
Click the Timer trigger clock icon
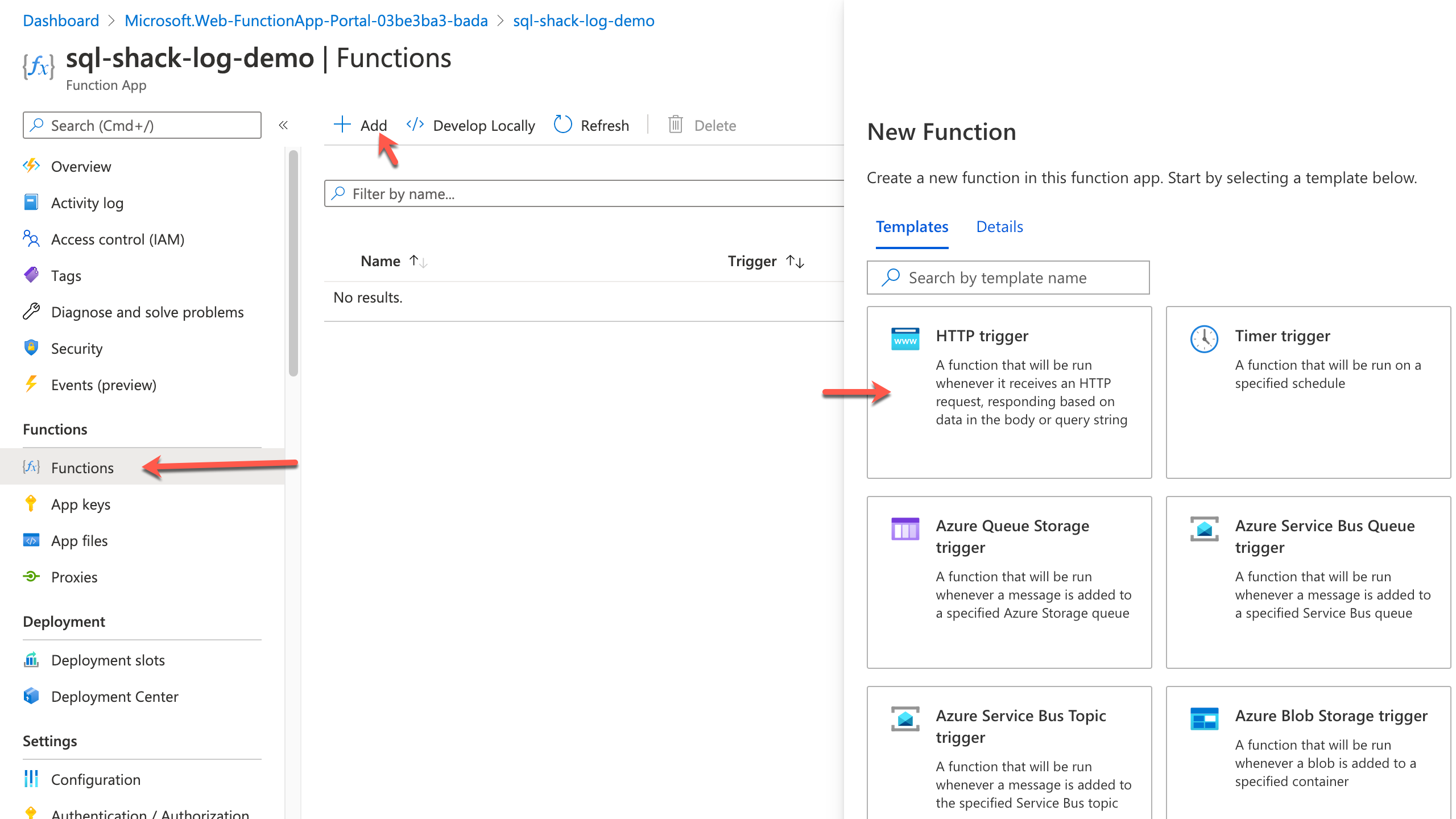click(1204, 339)
